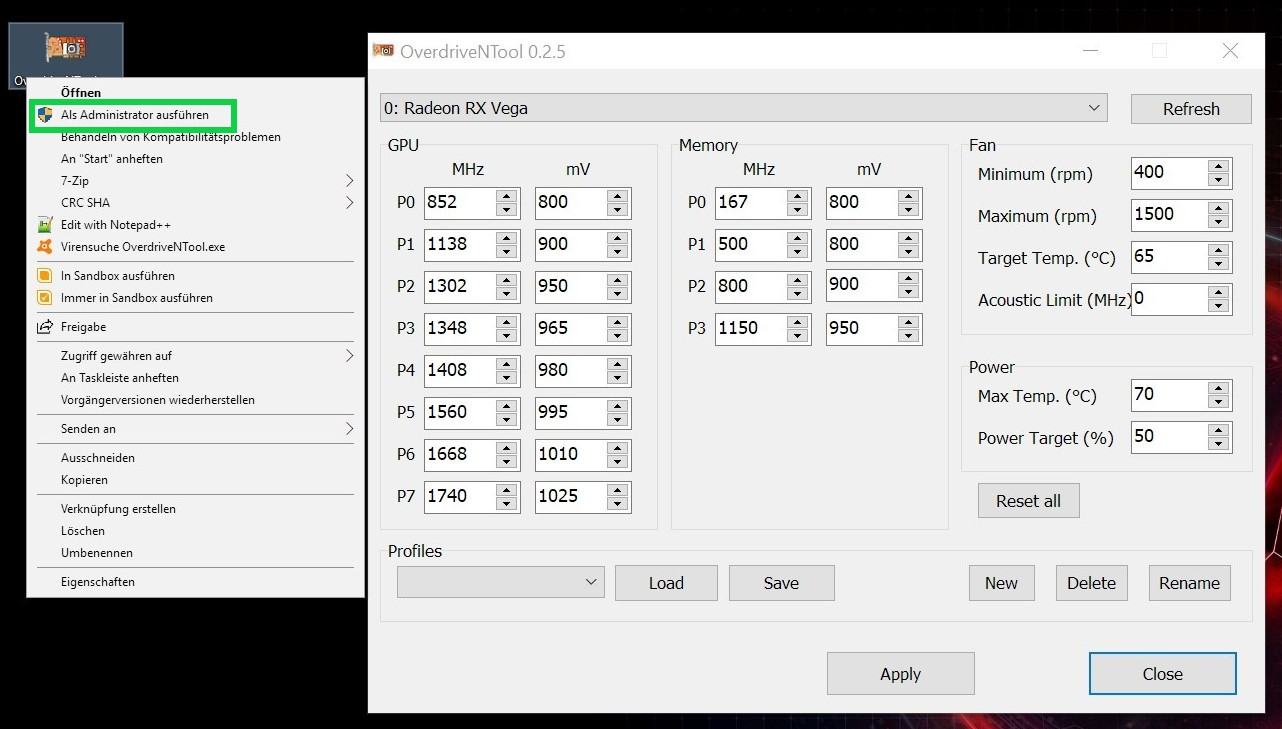Image resolution: width=1282 pixels, height=729 pixels.
Task: Select Löschen in the context menu
Action: pyautogui.click(x=194, y=531)
